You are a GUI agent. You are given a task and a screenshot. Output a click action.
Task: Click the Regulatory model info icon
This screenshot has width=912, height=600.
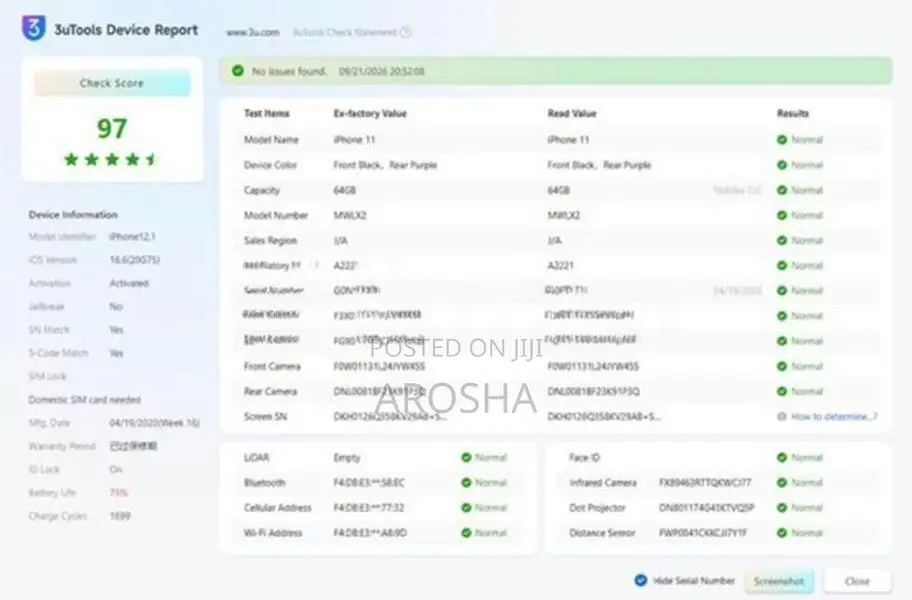(x=316, y=265)
